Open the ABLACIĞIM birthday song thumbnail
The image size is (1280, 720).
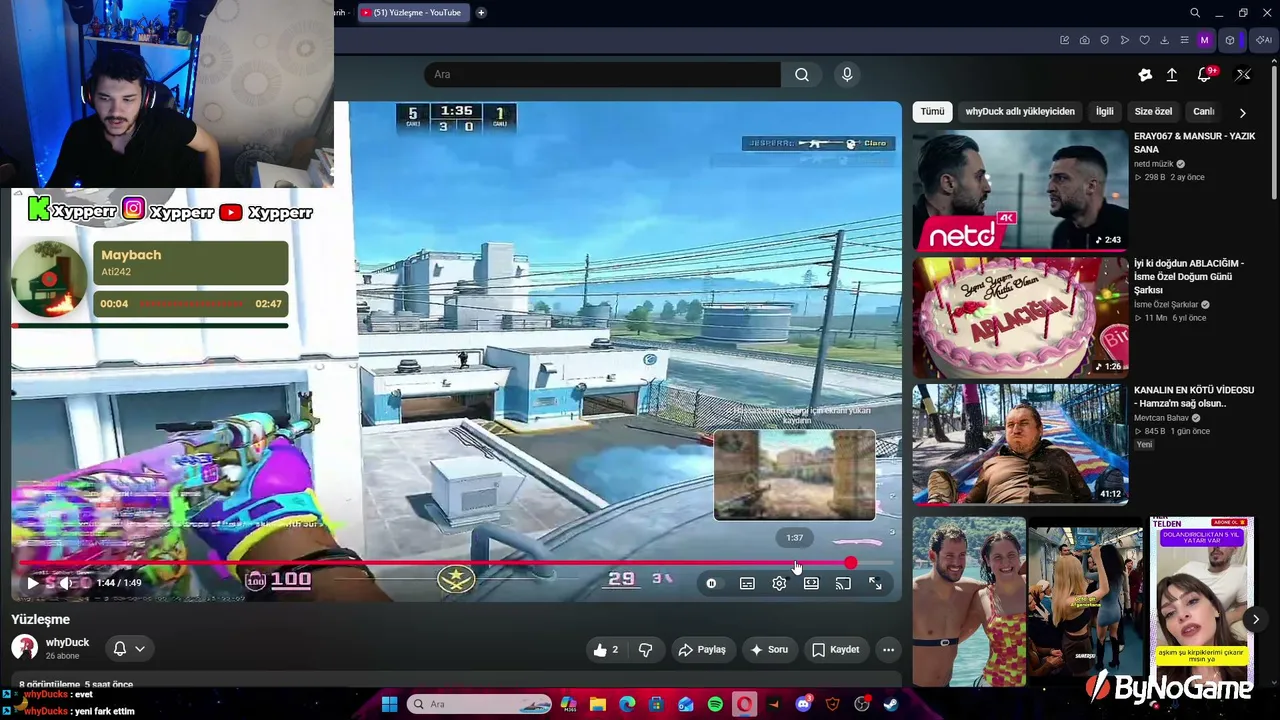1020,317
